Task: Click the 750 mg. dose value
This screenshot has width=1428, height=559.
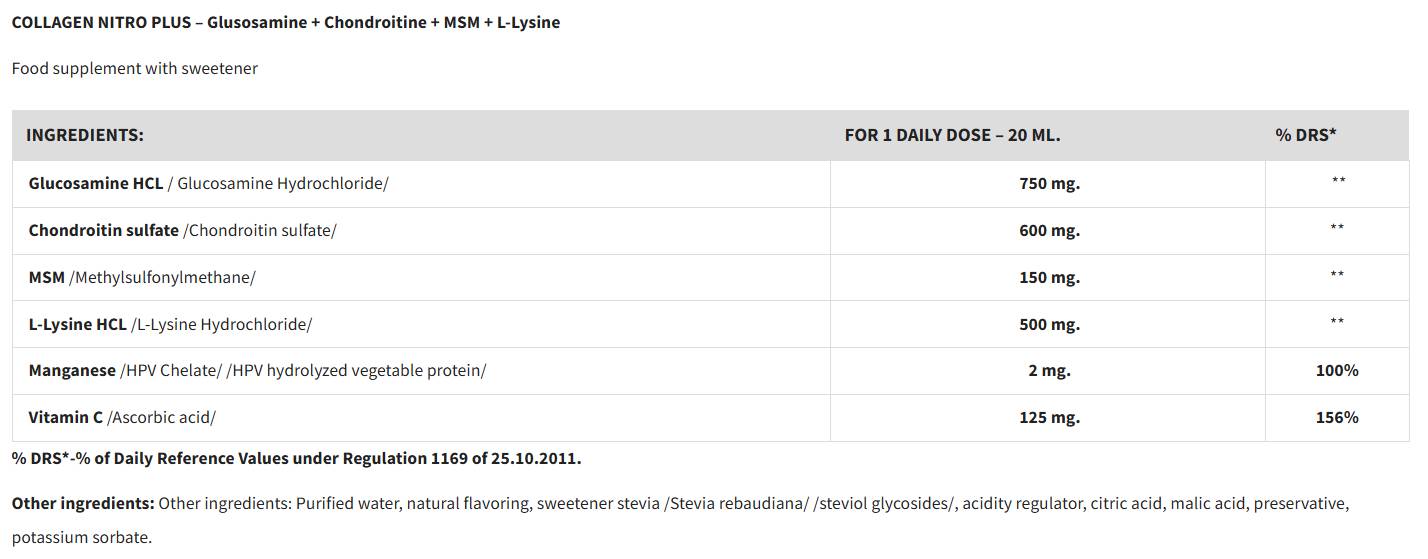Action: 1049,184
